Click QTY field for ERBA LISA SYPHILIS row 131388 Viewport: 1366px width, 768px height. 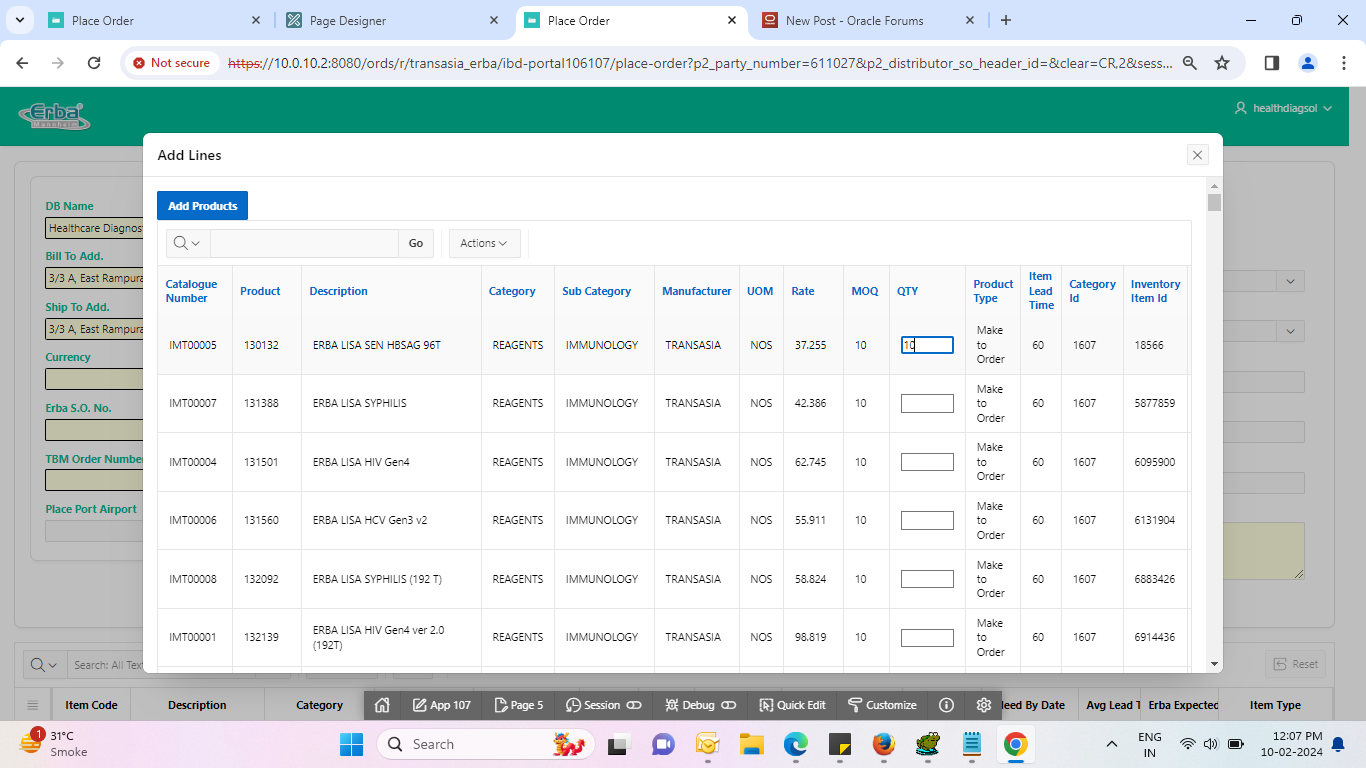(x=927, y=403)
